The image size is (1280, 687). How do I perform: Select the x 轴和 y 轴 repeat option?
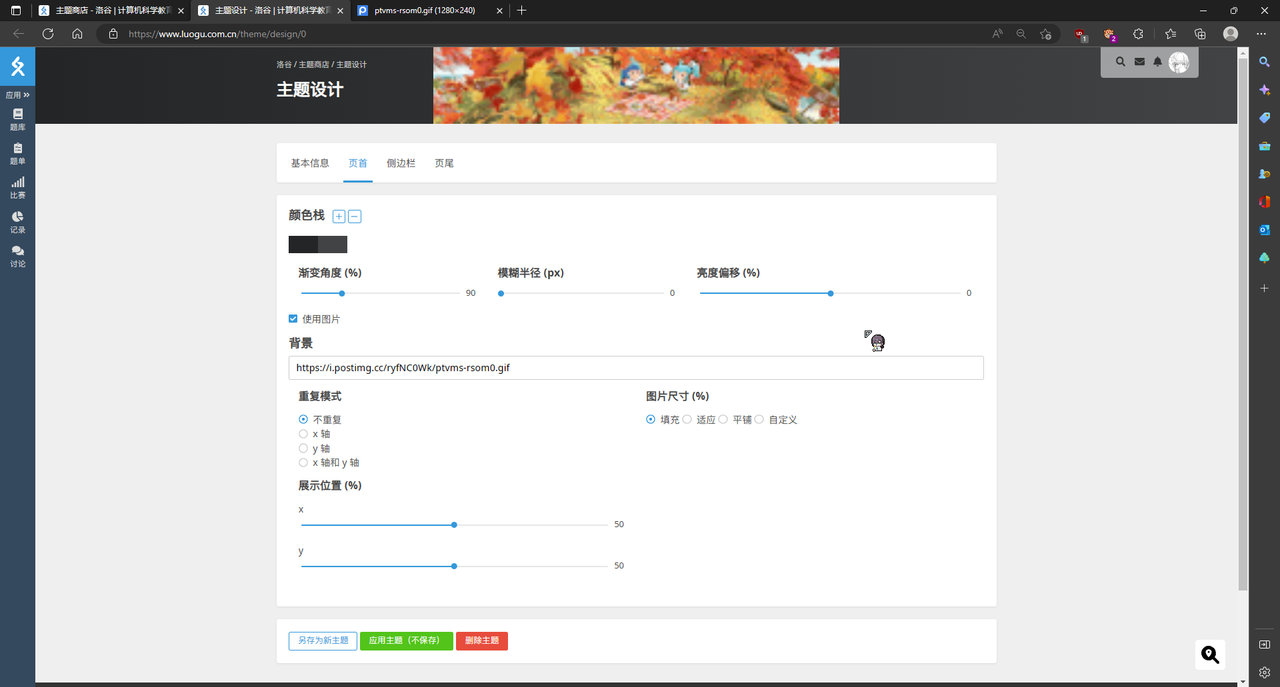(303, 463)
